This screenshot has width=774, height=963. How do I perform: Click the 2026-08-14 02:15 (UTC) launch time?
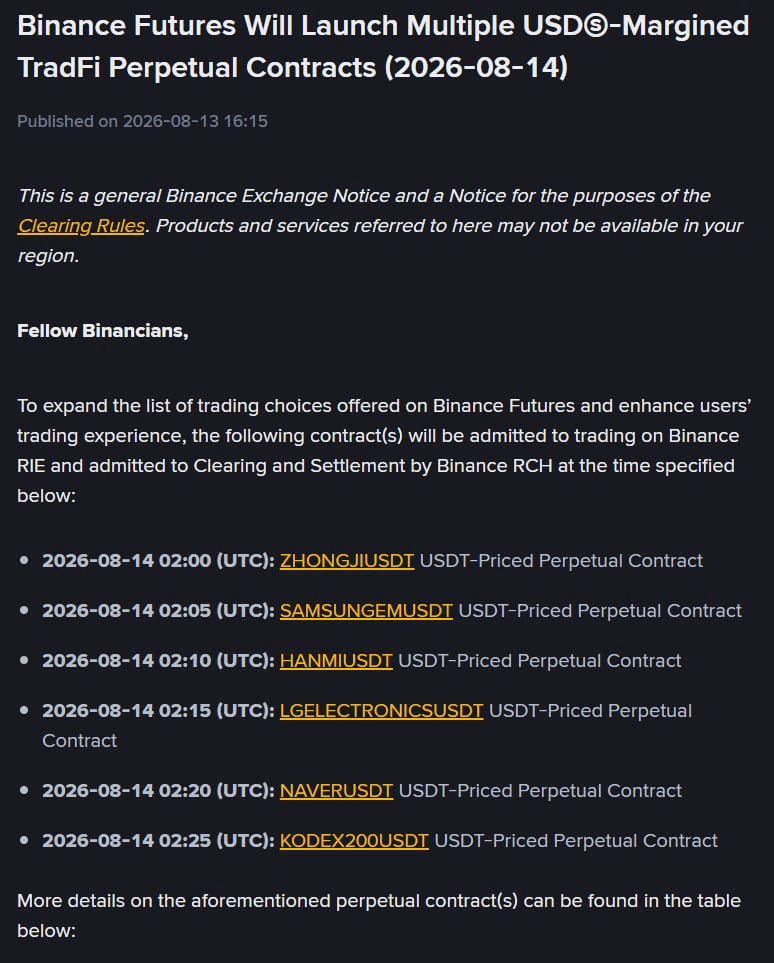coord(158,711)
